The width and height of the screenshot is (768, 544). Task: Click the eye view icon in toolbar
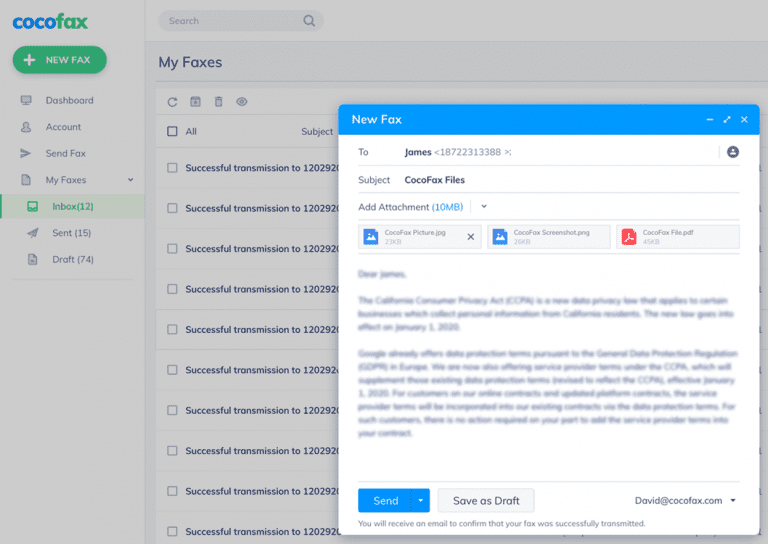[x=241, y=101]
